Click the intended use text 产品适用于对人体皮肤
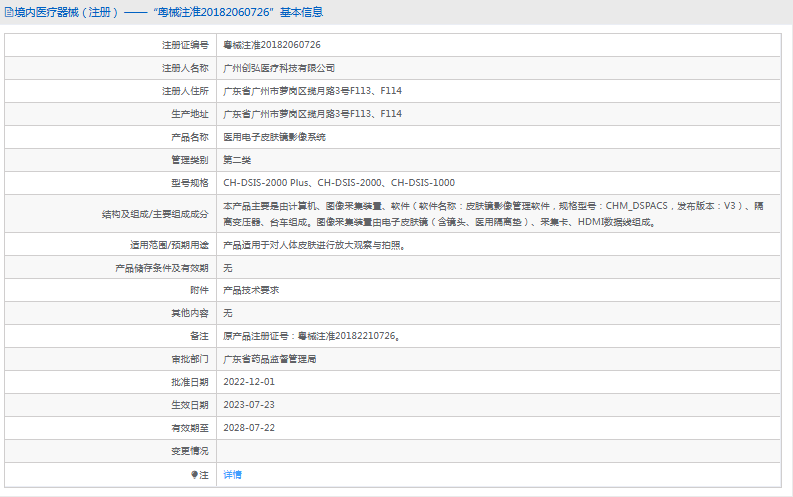The height and width of the screenshot is (497, 793). pos(315,245)
